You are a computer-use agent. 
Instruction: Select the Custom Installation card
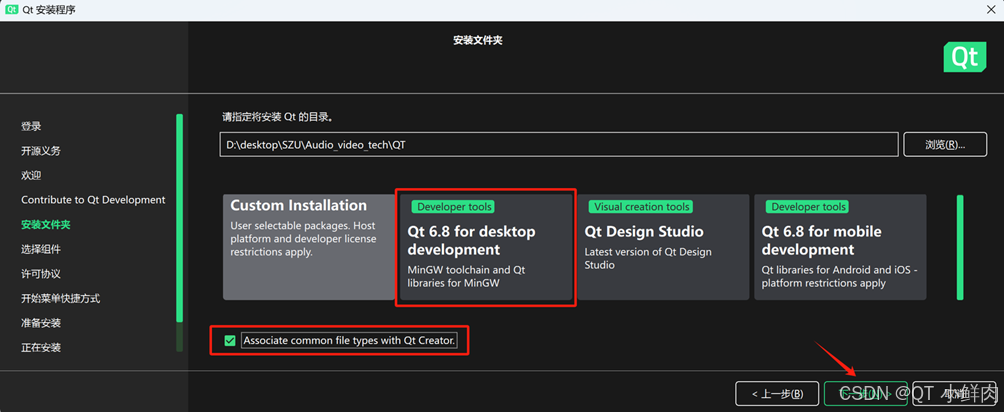[x=309, y=247]
